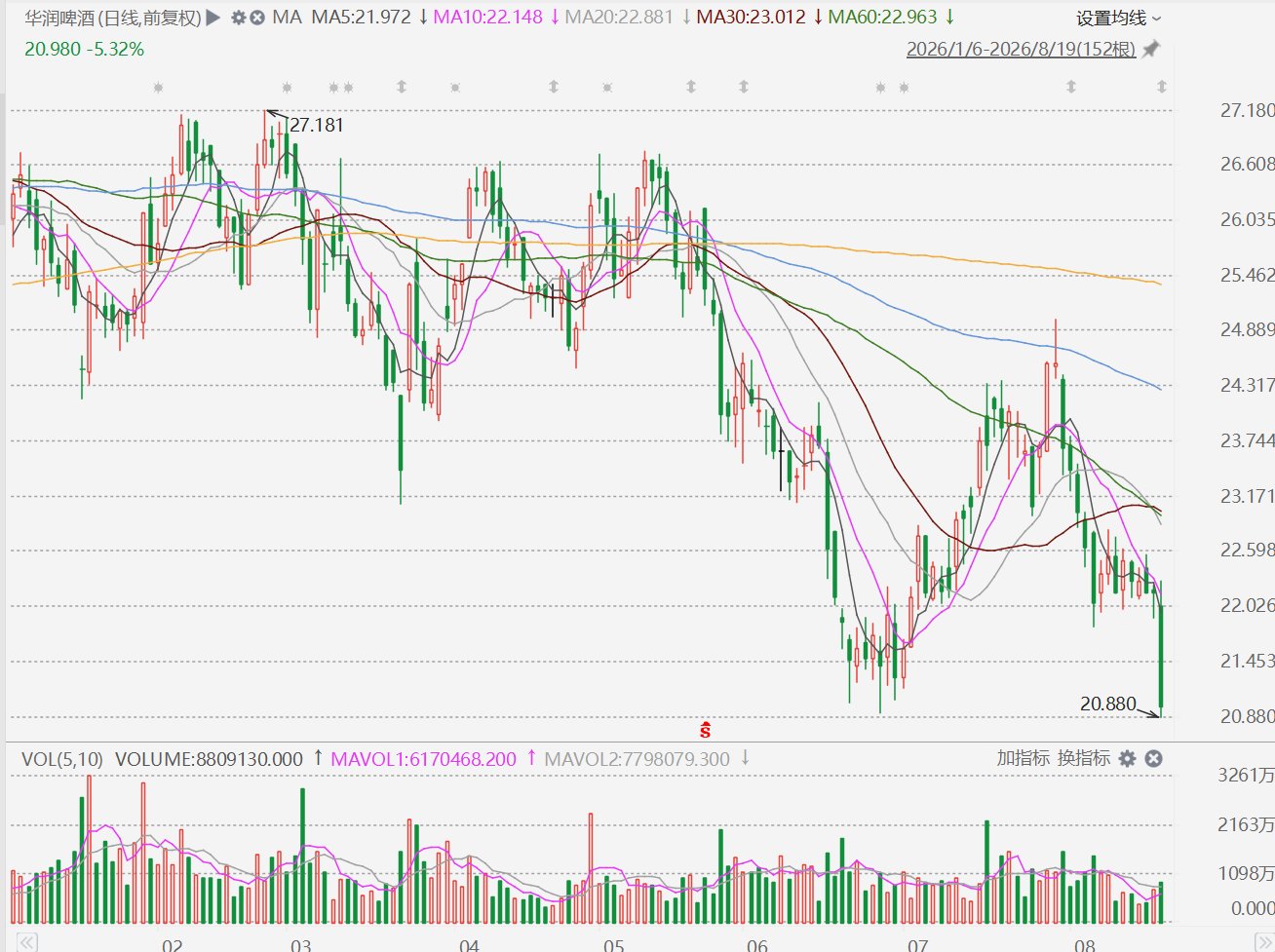Remove the MA indicator with its X icon
This screenshot has width=1275, height=952.
click(256, 18)
